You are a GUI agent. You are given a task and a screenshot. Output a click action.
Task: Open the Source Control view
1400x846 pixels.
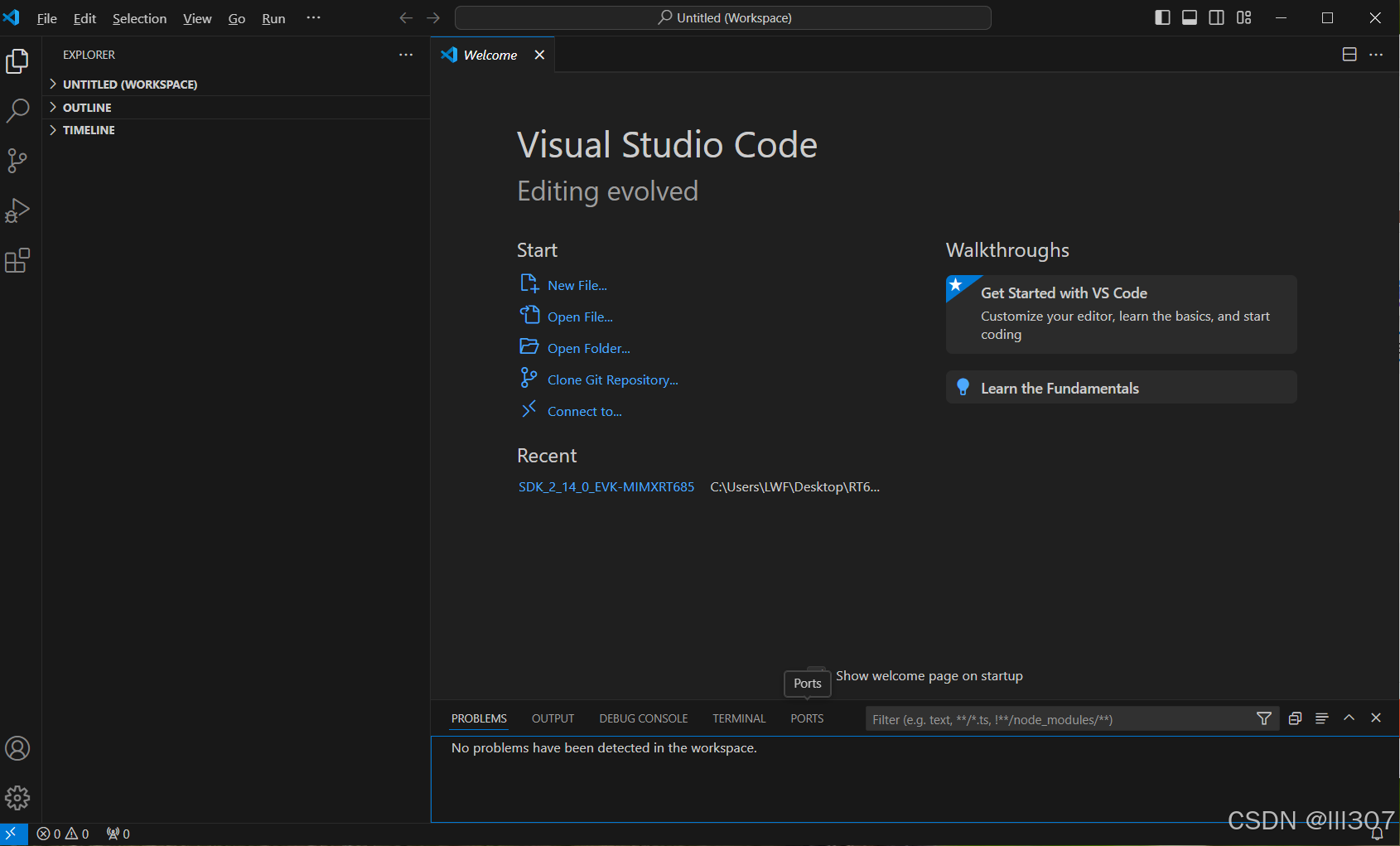(17, 161)
